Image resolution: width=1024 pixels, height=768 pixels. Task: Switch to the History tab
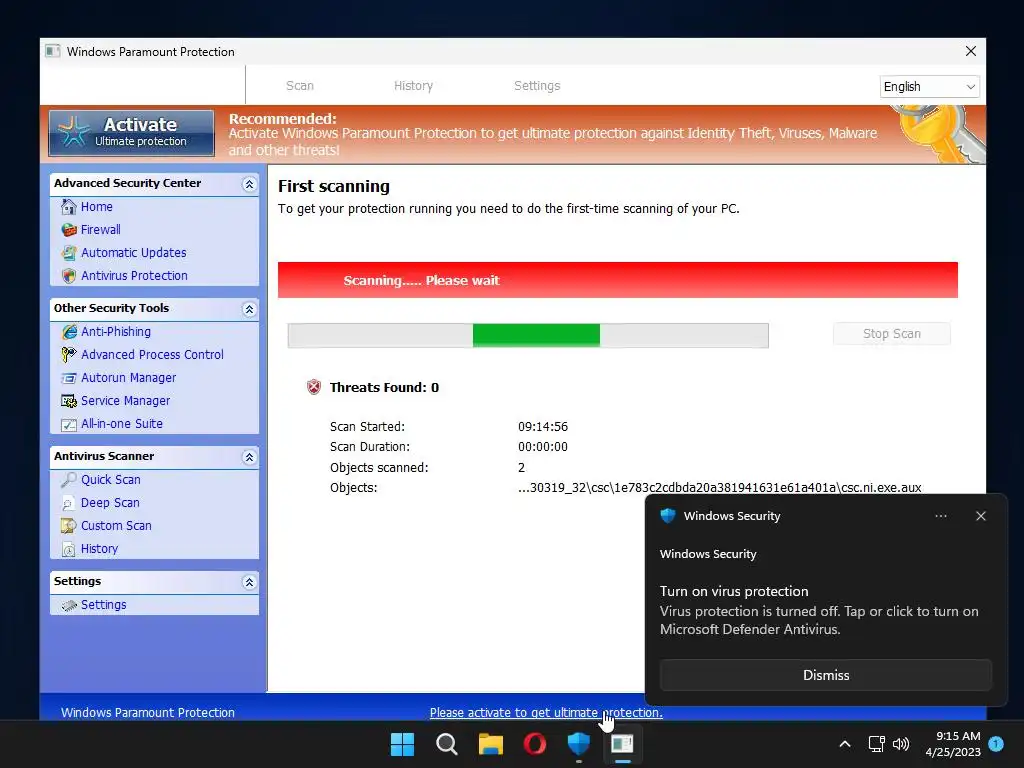(x=413, y=86)
